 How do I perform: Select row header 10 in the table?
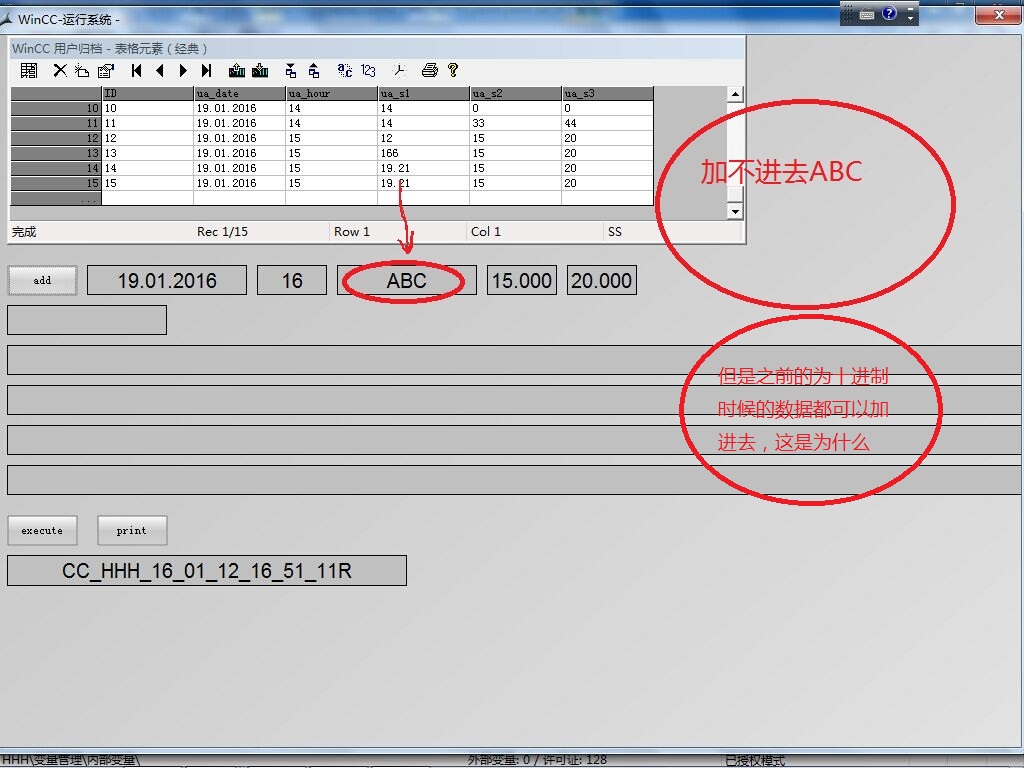click(x=56, y=108)
